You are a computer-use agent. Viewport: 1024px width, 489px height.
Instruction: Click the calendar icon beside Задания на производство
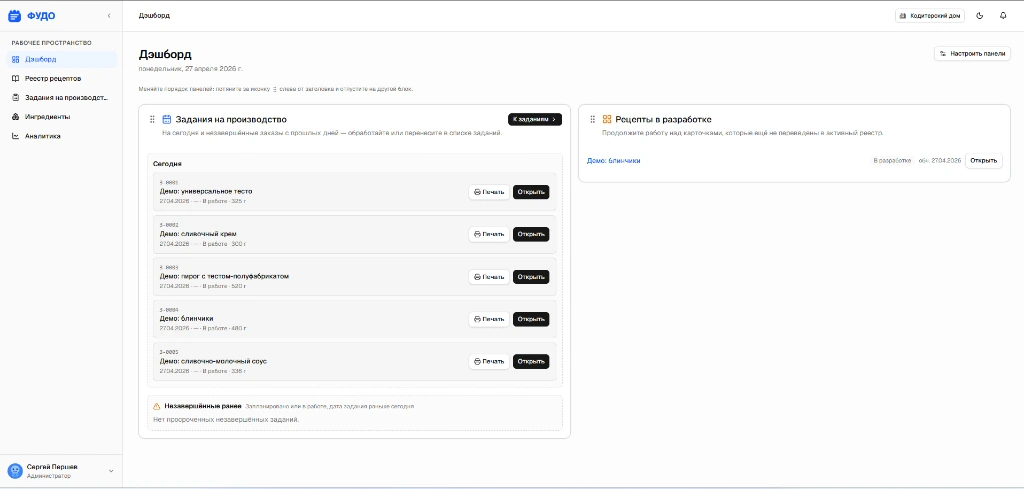click(x=167, y=119)
